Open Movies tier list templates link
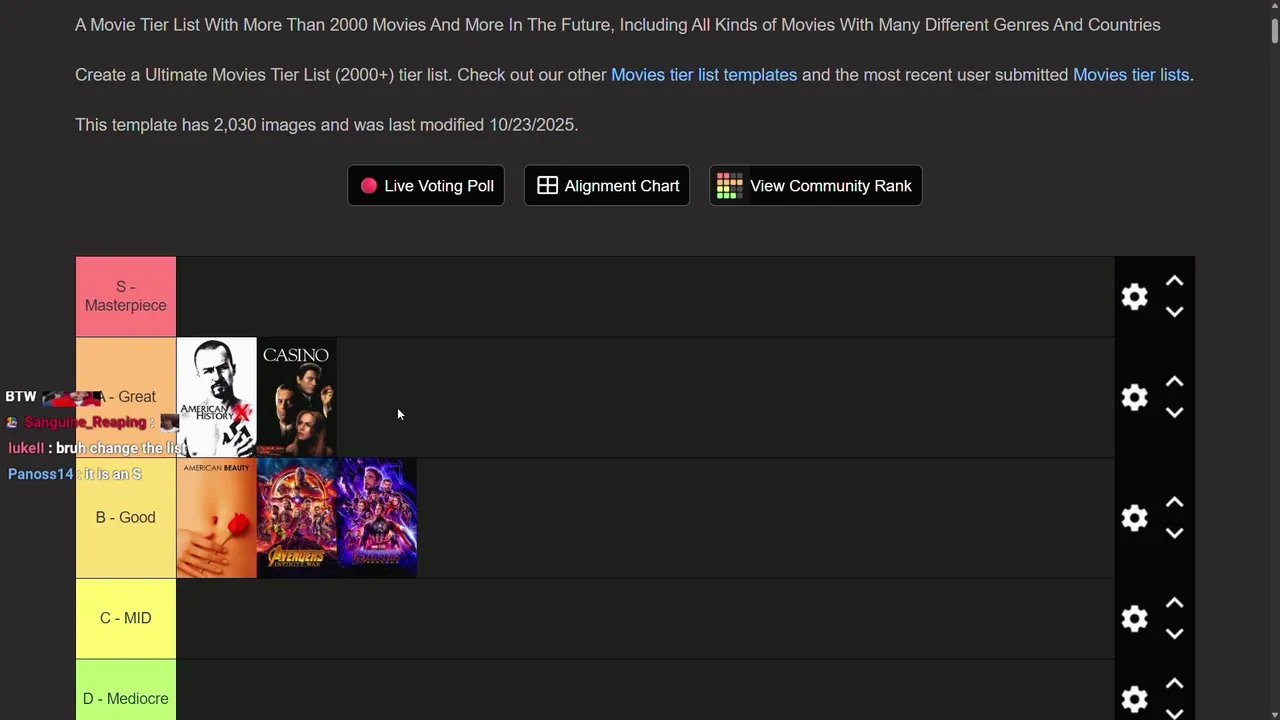 (x=704, y=75)
